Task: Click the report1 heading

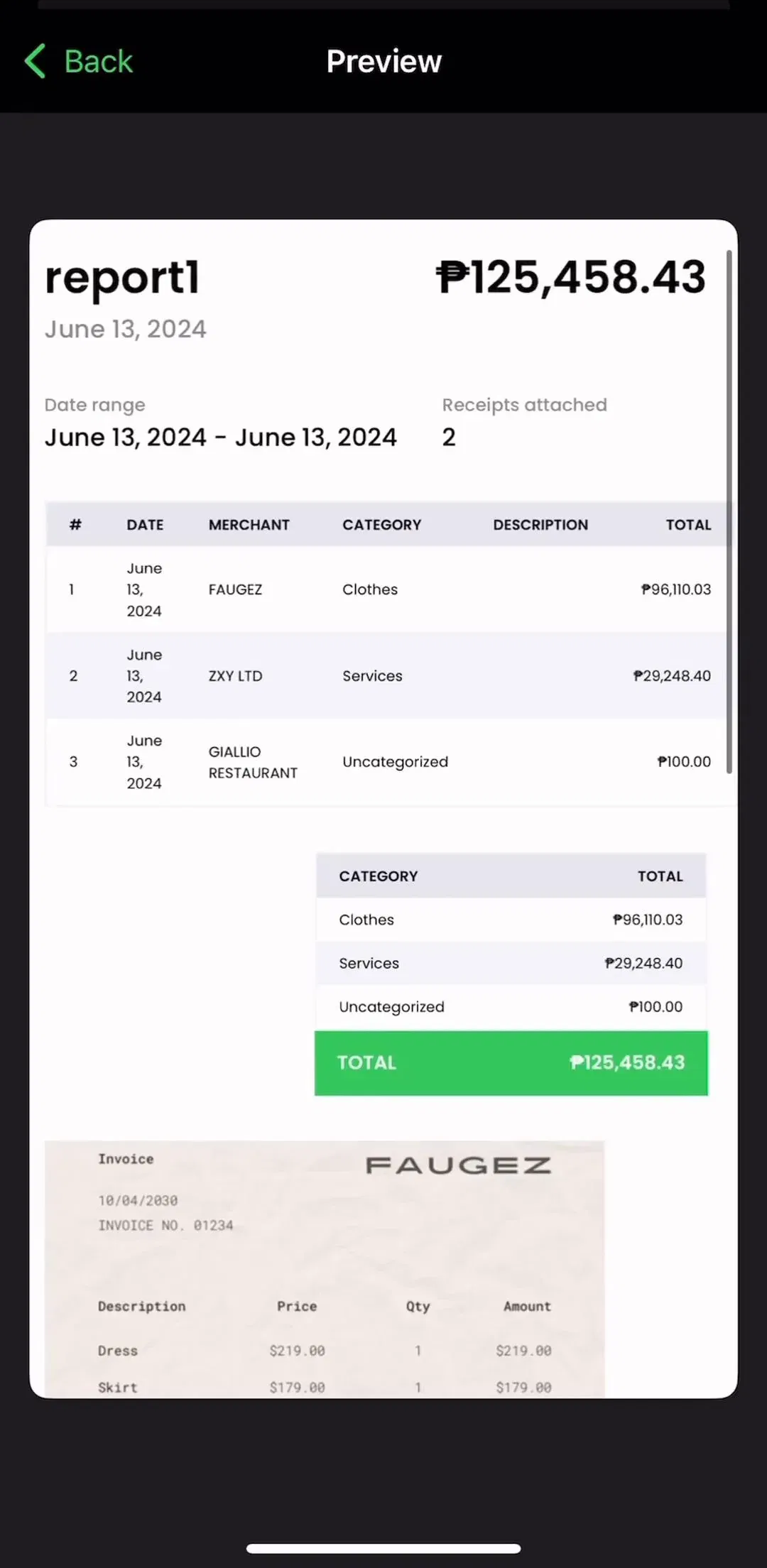Action: pyautogui.click(x=122, y=277)
